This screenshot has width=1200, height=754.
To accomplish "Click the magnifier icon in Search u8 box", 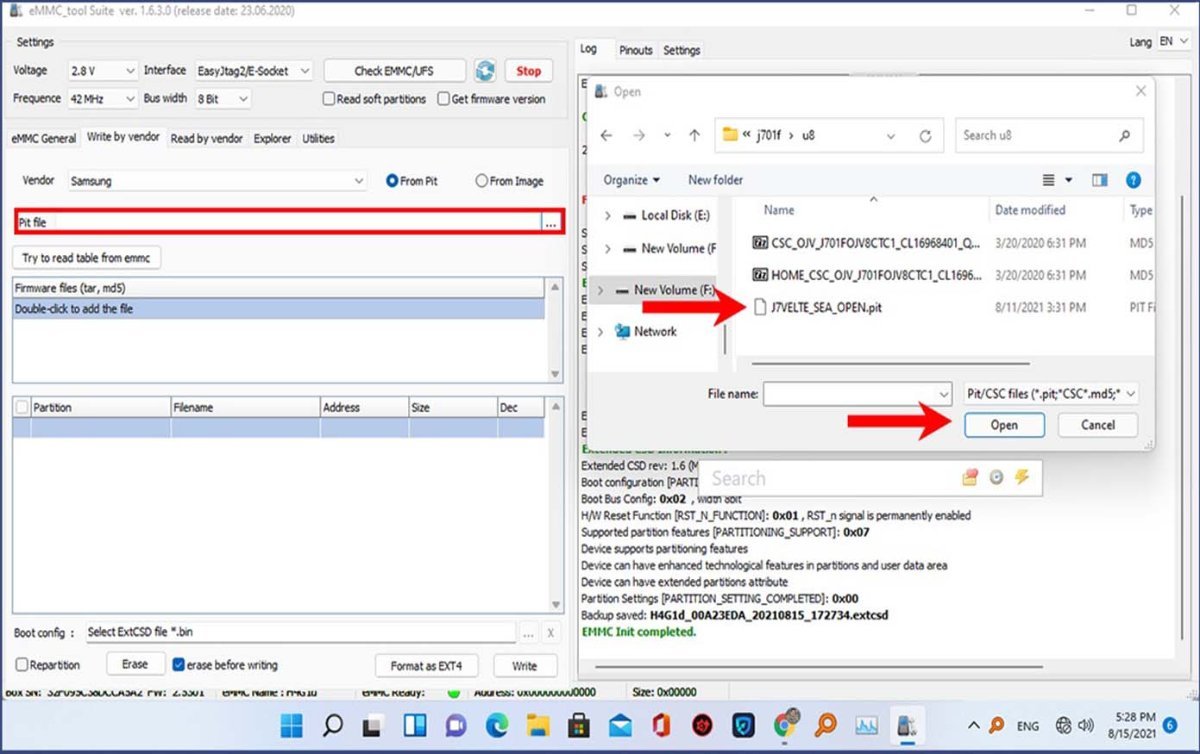I will 1125,136.
